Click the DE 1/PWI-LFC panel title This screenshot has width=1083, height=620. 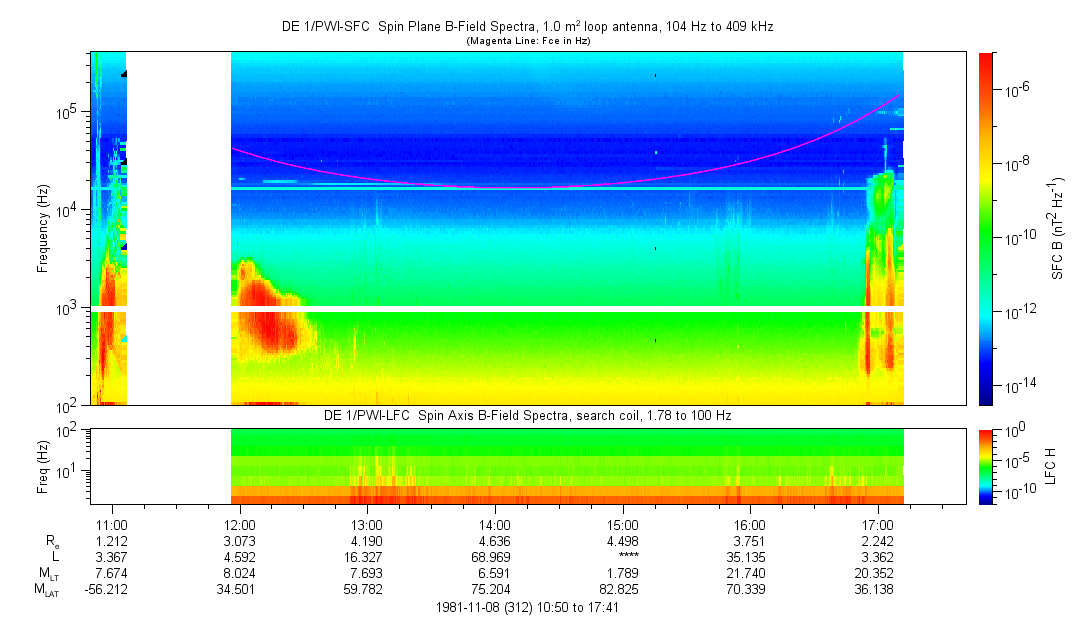click(527, 415)
